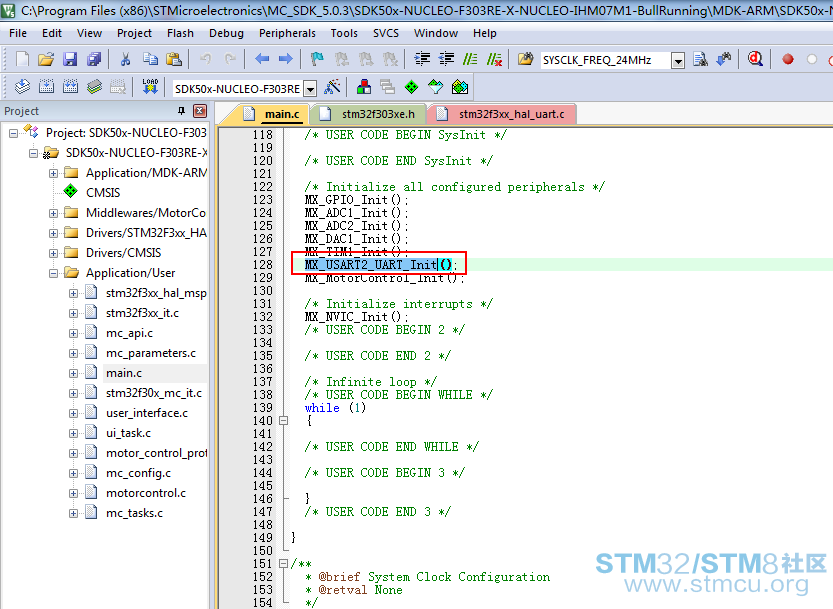Copy selection using the copy icon
The height and width of the screenshot is (609, 833).
pyautogui.click(x=150, y=59)
